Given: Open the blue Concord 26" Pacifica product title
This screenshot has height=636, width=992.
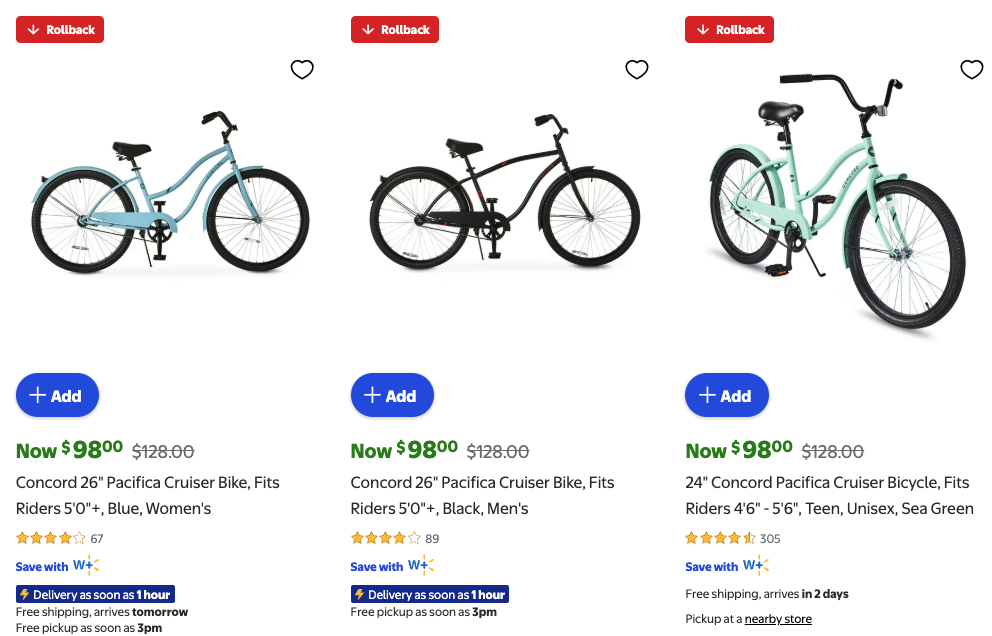Looking at the screenshot, I should pyautogui.click(x=148, y=495).
